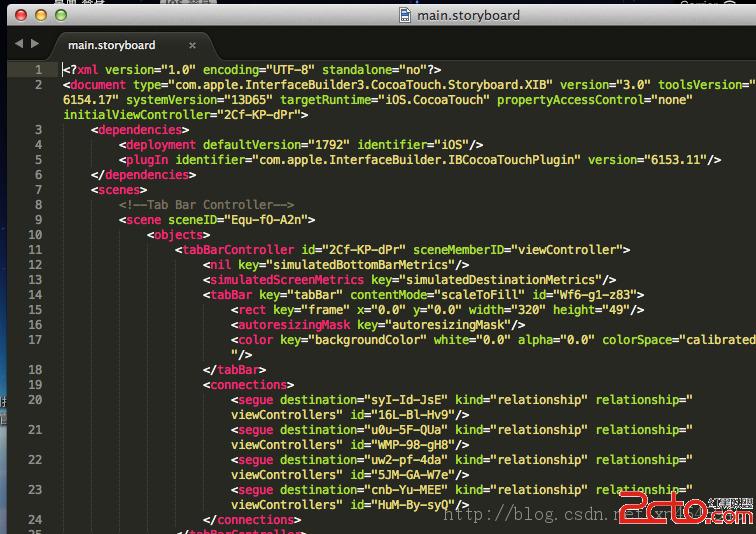The height and width of the screenshot is (534, 756).
Task: Click segue destination "syI-Id-JsE" value
Action: click(x=412, y=400)
